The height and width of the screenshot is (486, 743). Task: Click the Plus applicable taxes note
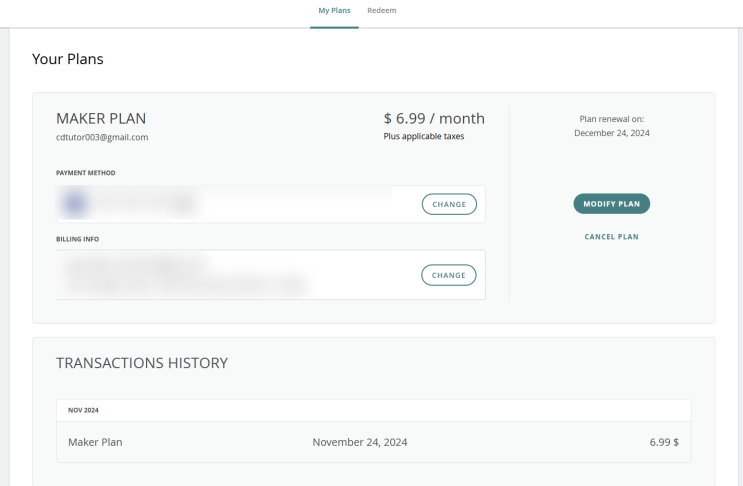click(x=424, y=136)
